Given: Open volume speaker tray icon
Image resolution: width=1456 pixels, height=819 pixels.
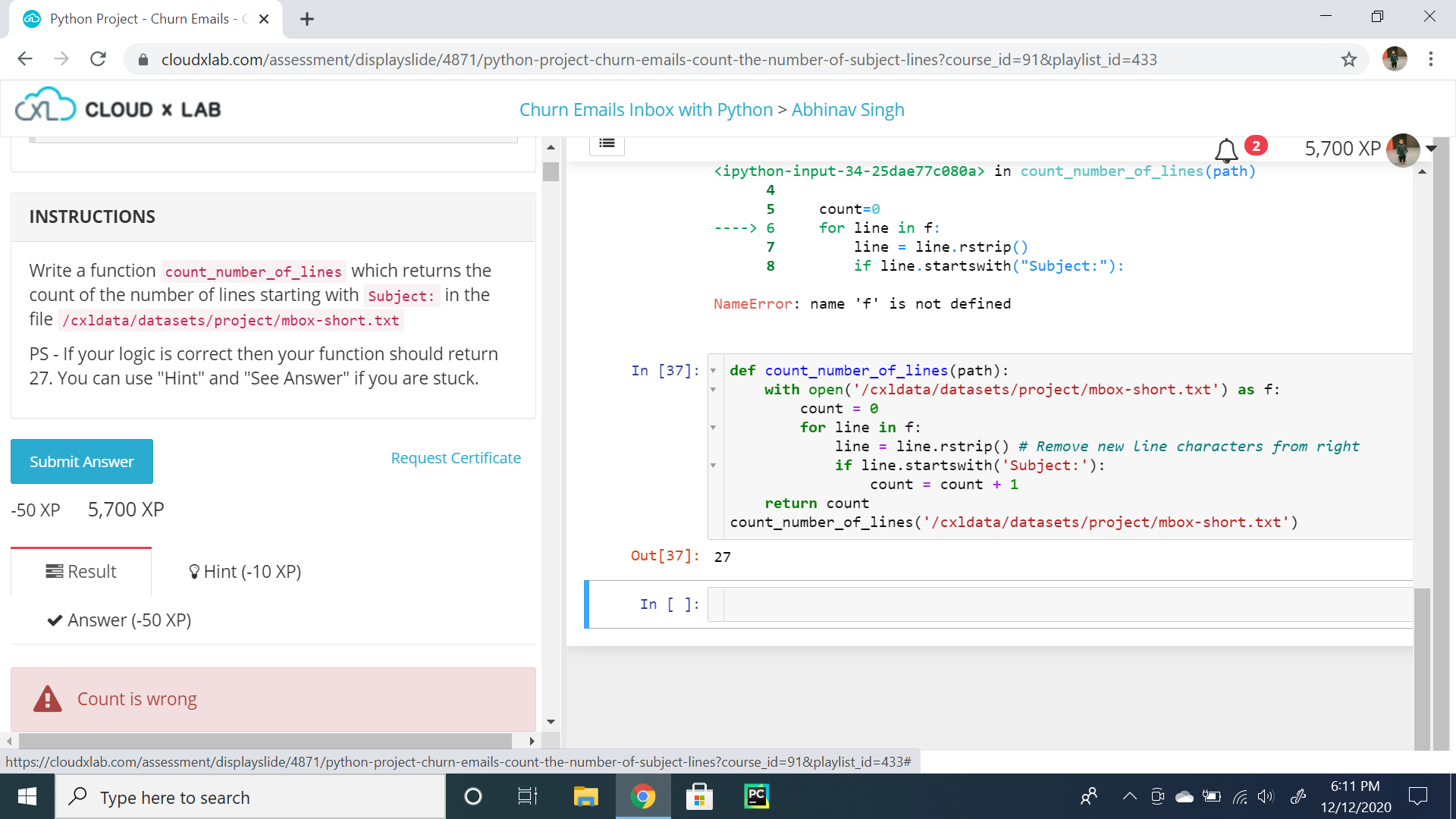Looking at the screenshot, I should coord(1266,796).
